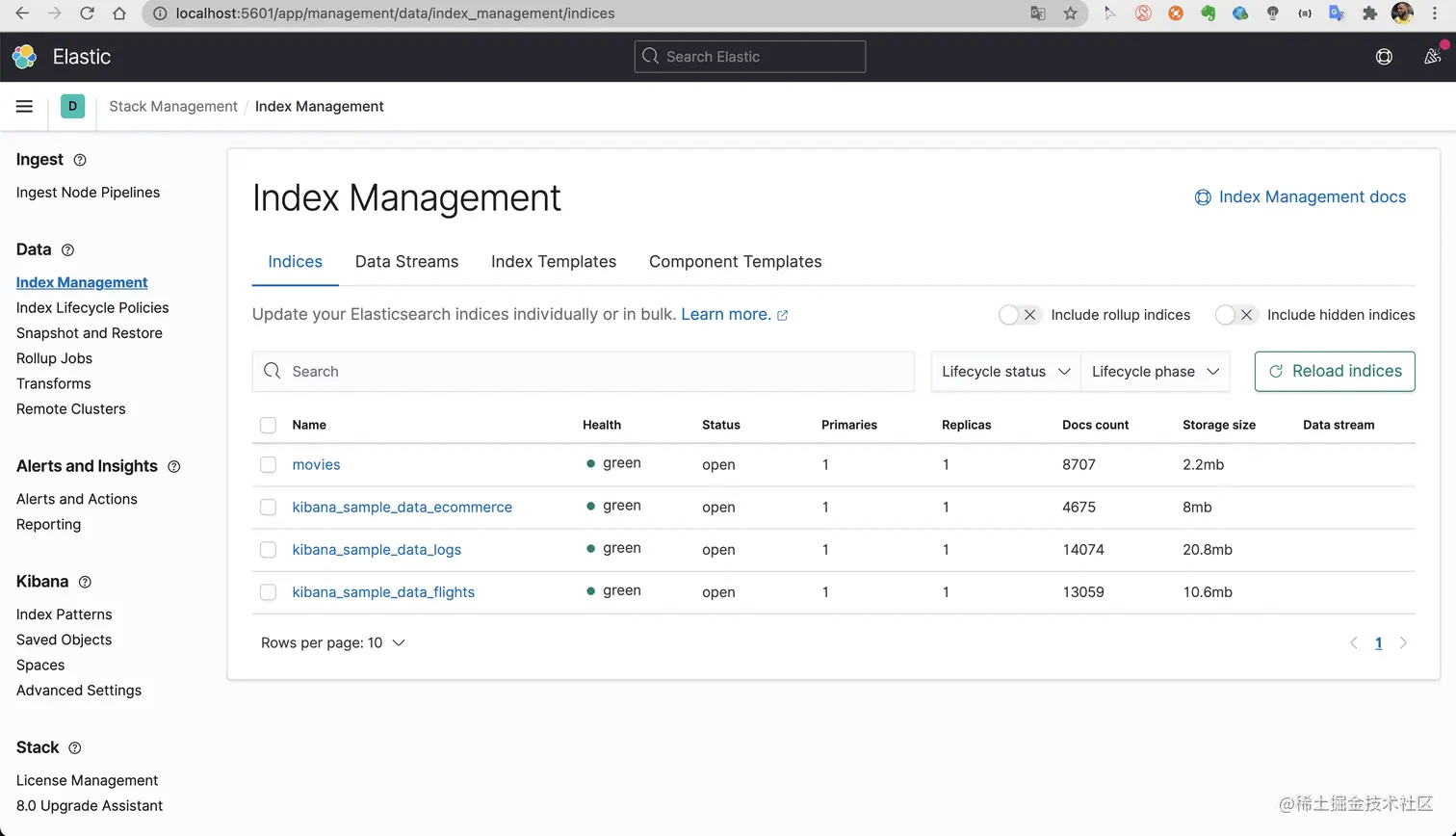Click the Kibana section help icon
This screenshot has height=836, width=1456.
click(85, 582)
